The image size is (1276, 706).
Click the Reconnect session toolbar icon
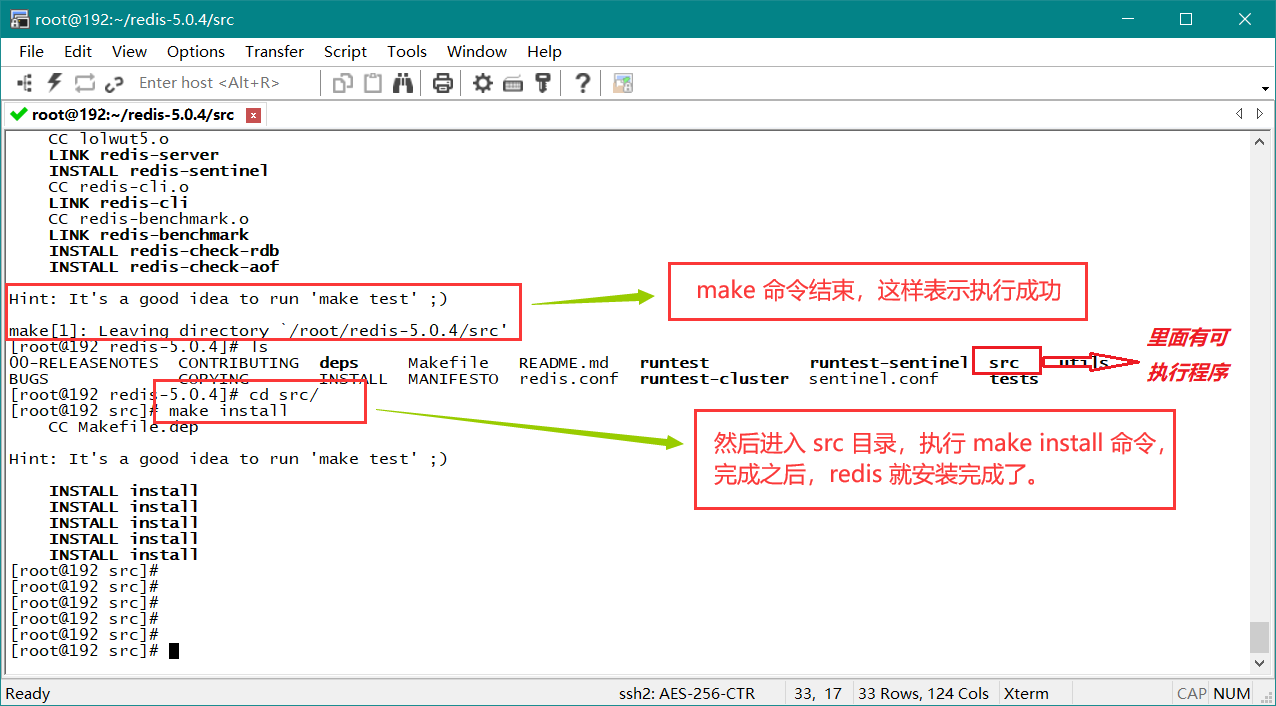point(84,83)
